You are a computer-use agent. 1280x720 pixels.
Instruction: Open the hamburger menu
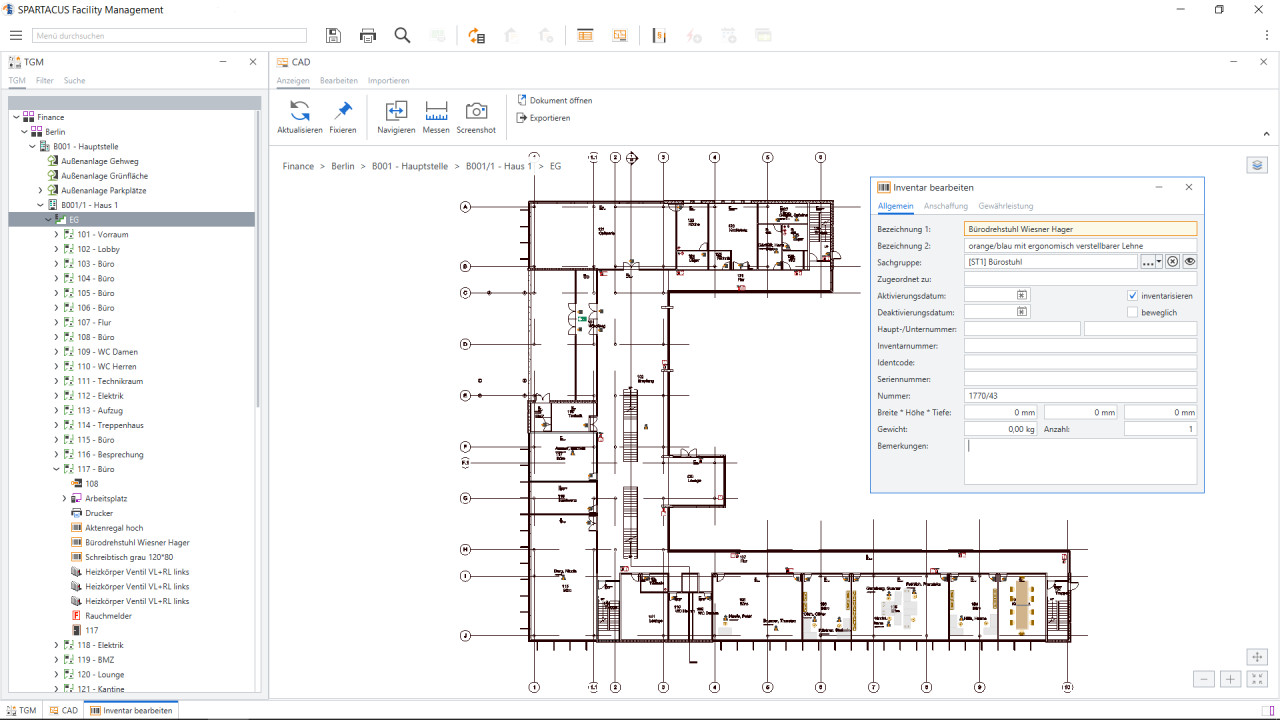coord(16,36)
